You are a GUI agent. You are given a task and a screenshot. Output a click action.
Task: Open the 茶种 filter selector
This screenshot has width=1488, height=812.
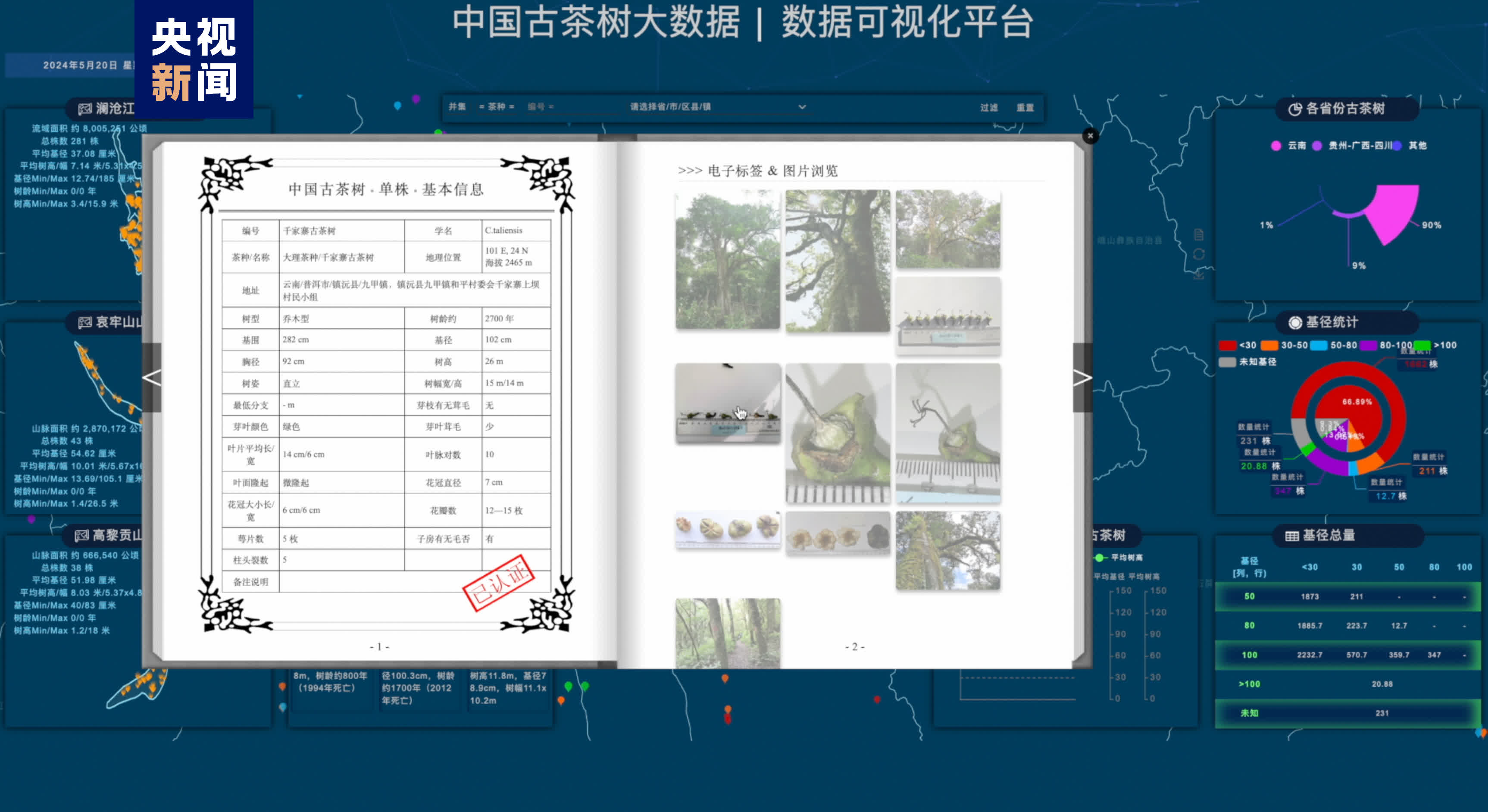(496, 107)
